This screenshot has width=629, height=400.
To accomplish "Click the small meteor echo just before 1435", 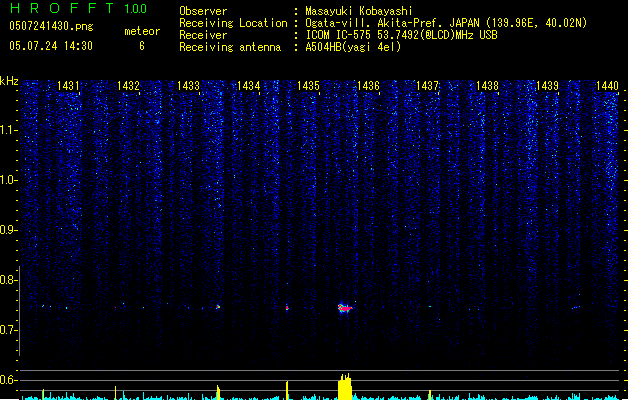I will pyautogui.click(x=287, y=307).
